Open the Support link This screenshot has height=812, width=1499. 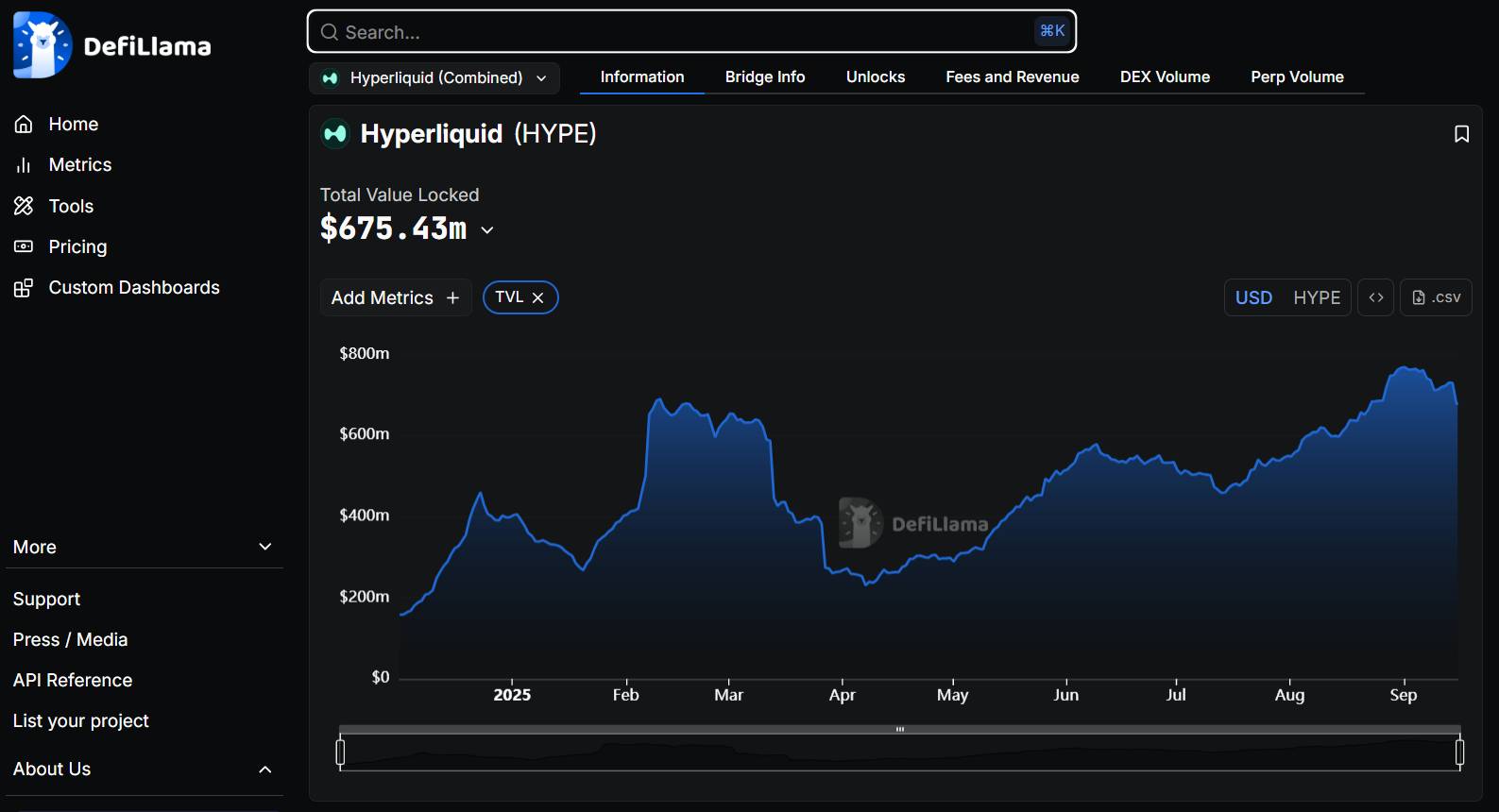coord(46,599)
